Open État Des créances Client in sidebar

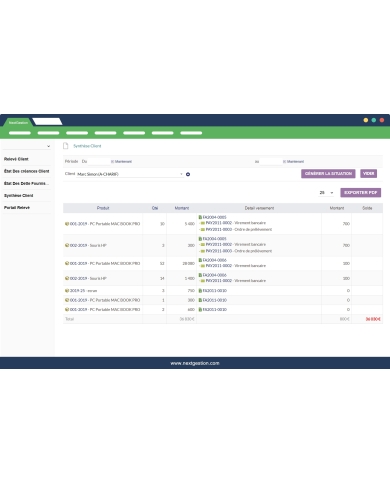(x=27, y=171)
